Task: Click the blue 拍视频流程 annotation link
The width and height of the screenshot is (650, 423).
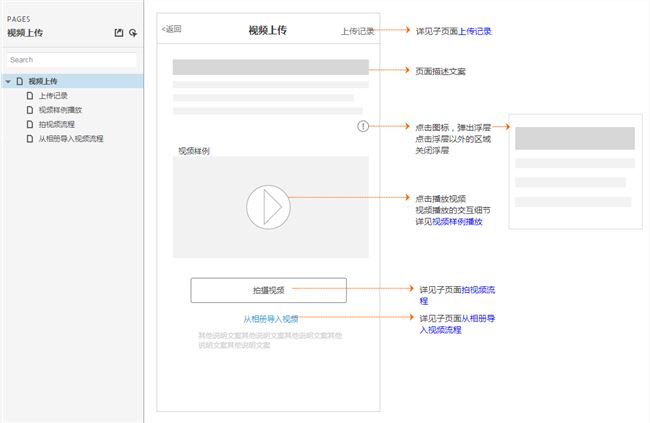Action: coord(484,289)
